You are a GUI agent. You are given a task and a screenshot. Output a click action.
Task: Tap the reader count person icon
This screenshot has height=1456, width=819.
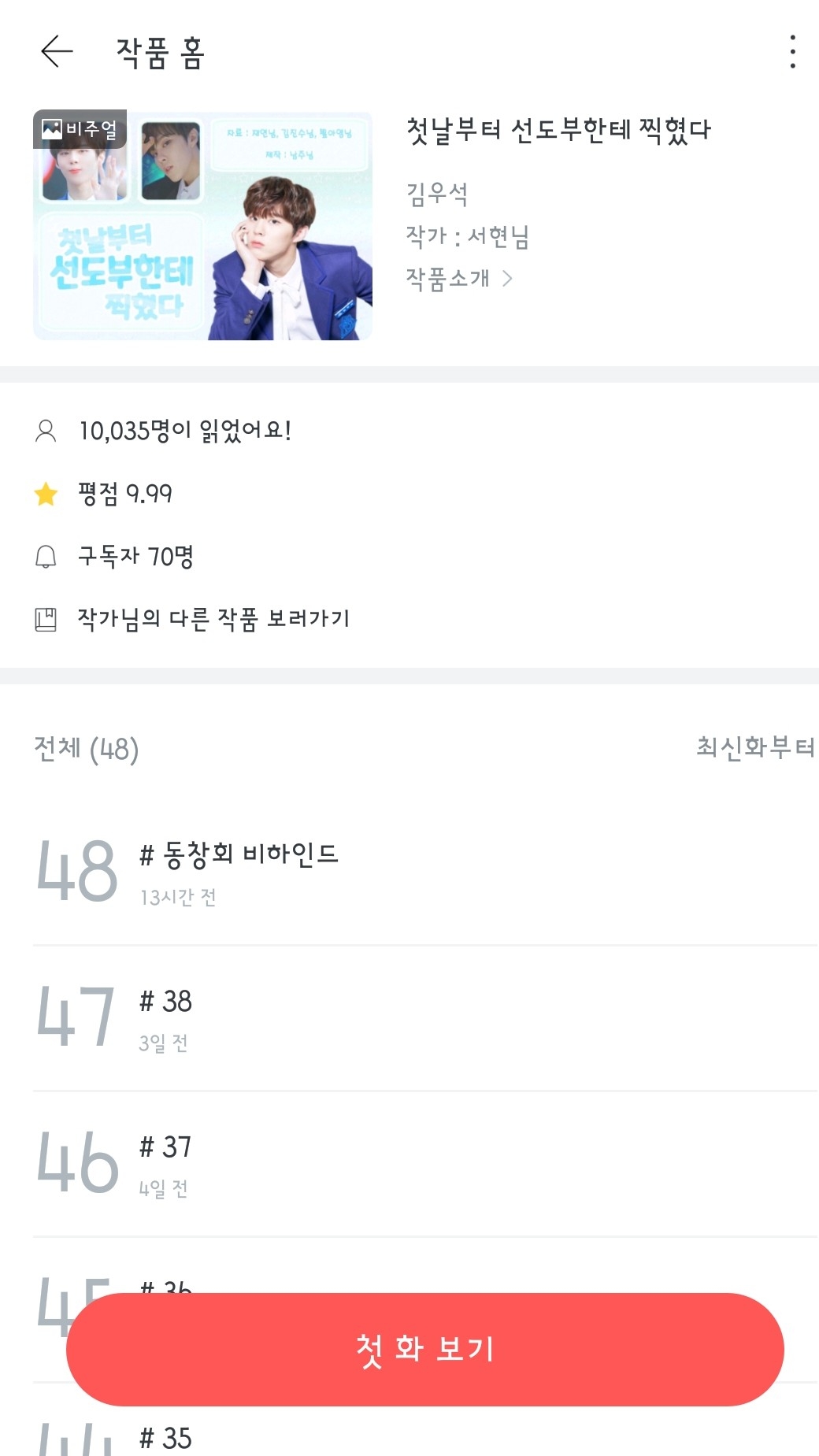point(46,431)
